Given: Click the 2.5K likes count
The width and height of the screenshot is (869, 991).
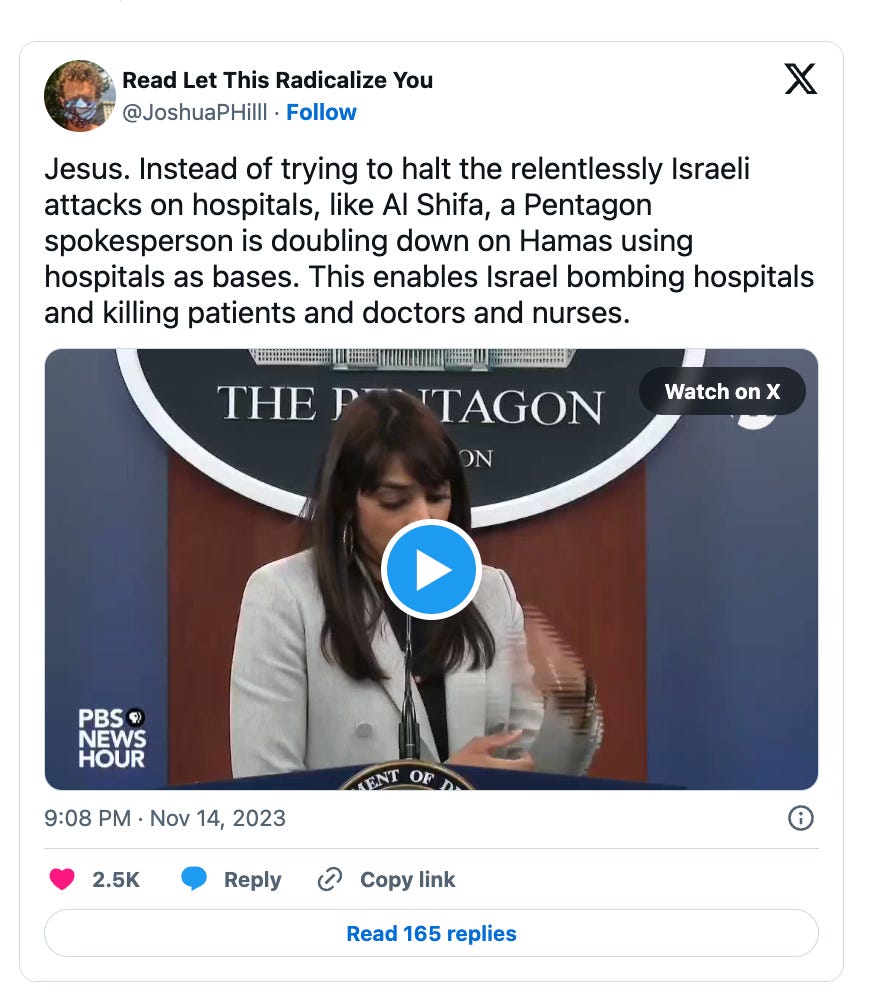Looking at the screenshot, I should click(116, 879).
